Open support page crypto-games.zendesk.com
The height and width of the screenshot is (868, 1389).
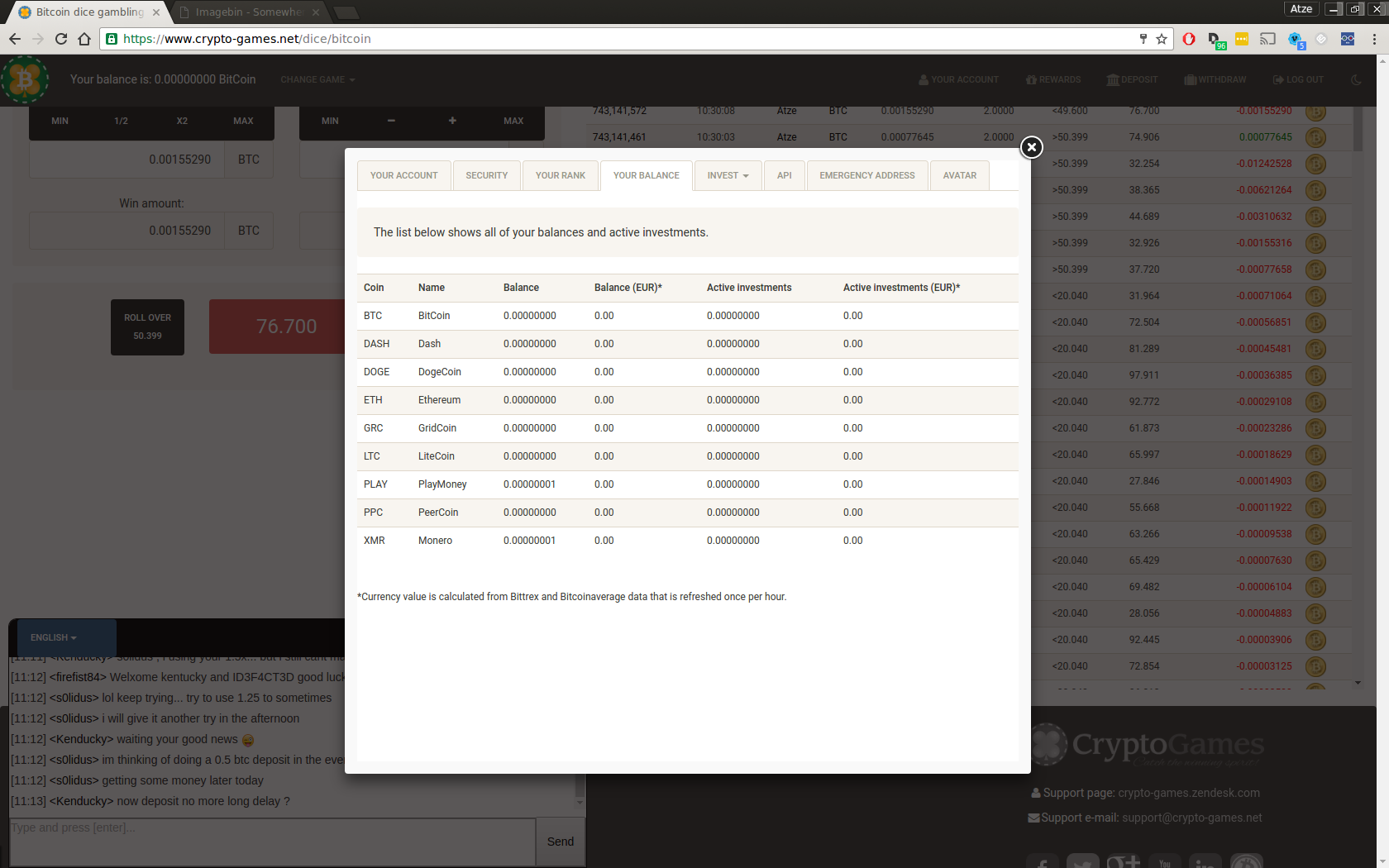(x=1189, y=793)
